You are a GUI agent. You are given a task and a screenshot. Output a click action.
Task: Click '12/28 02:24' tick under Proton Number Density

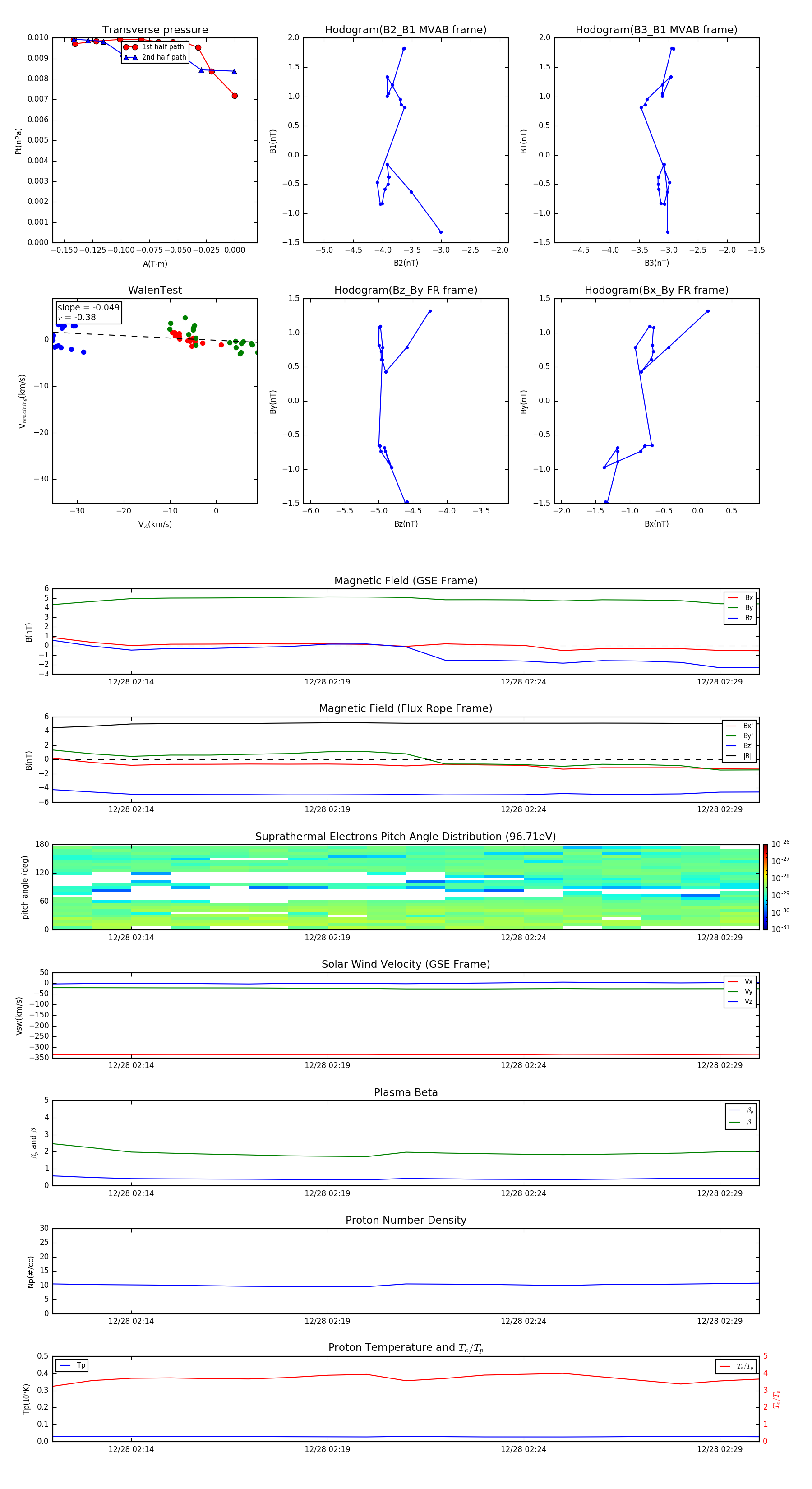(523, 1321)
